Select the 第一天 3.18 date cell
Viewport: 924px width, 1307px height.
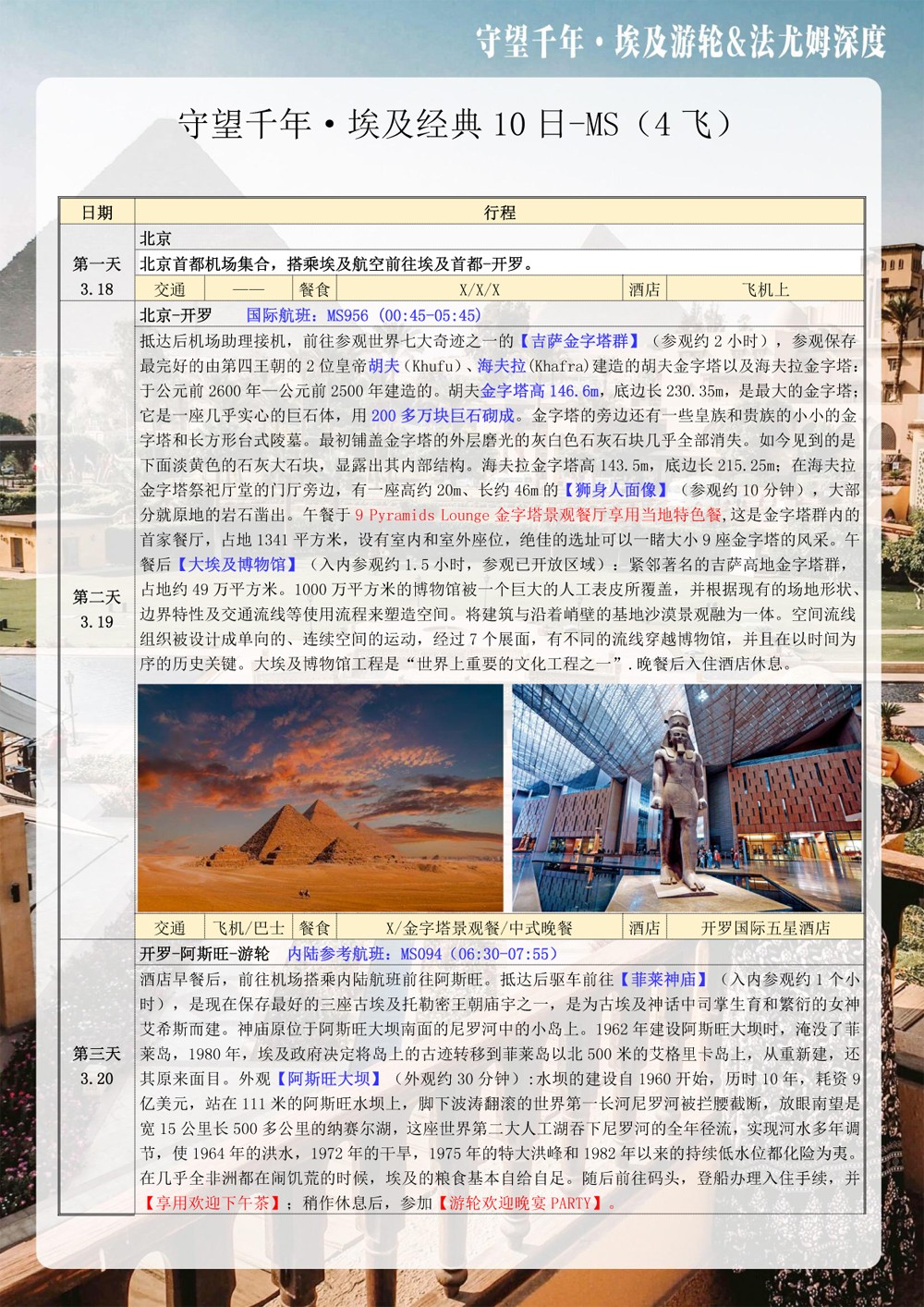97,276
